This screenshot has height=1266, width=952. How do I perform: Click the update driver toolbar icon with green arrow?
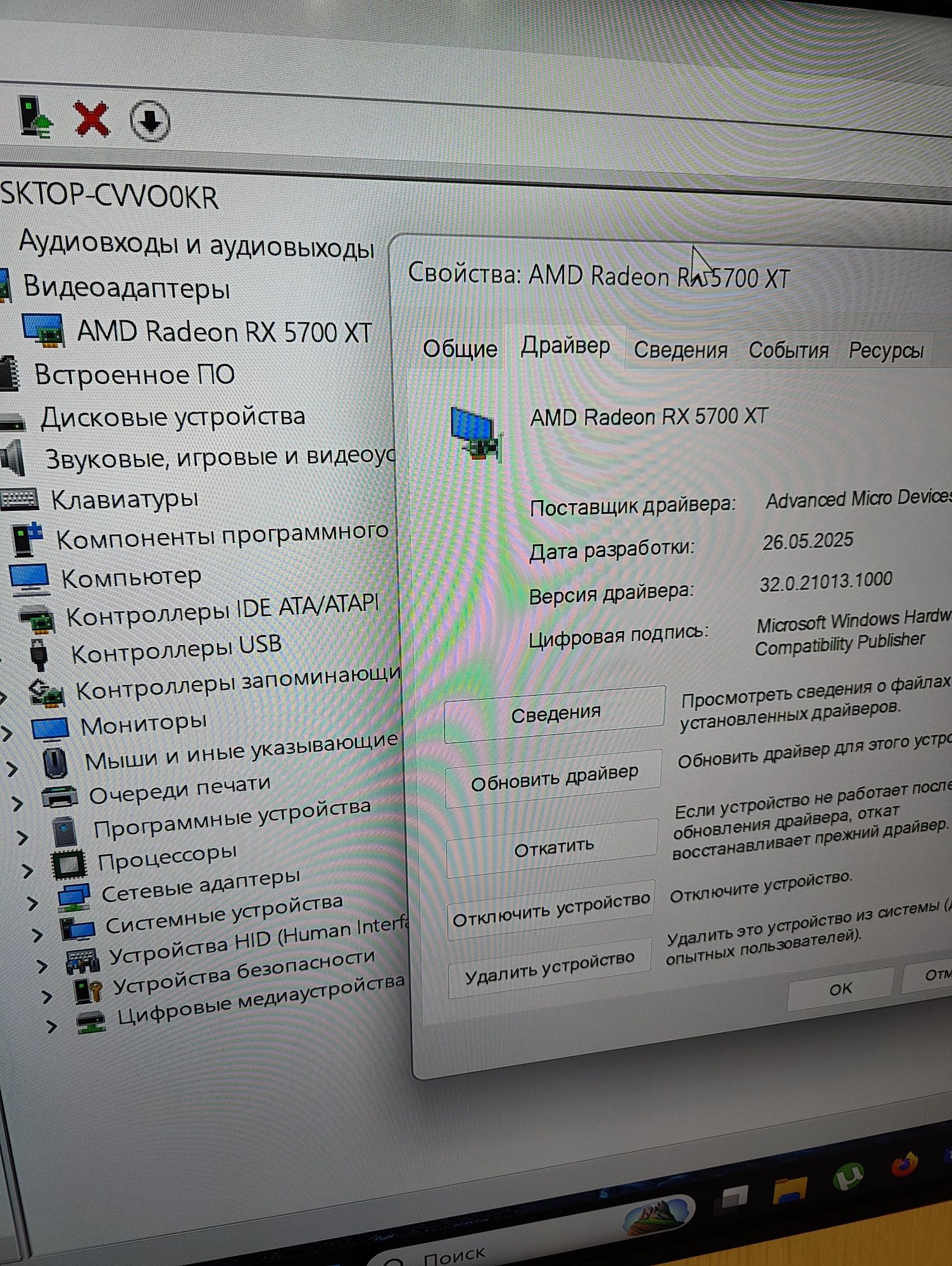click(35, 116)
